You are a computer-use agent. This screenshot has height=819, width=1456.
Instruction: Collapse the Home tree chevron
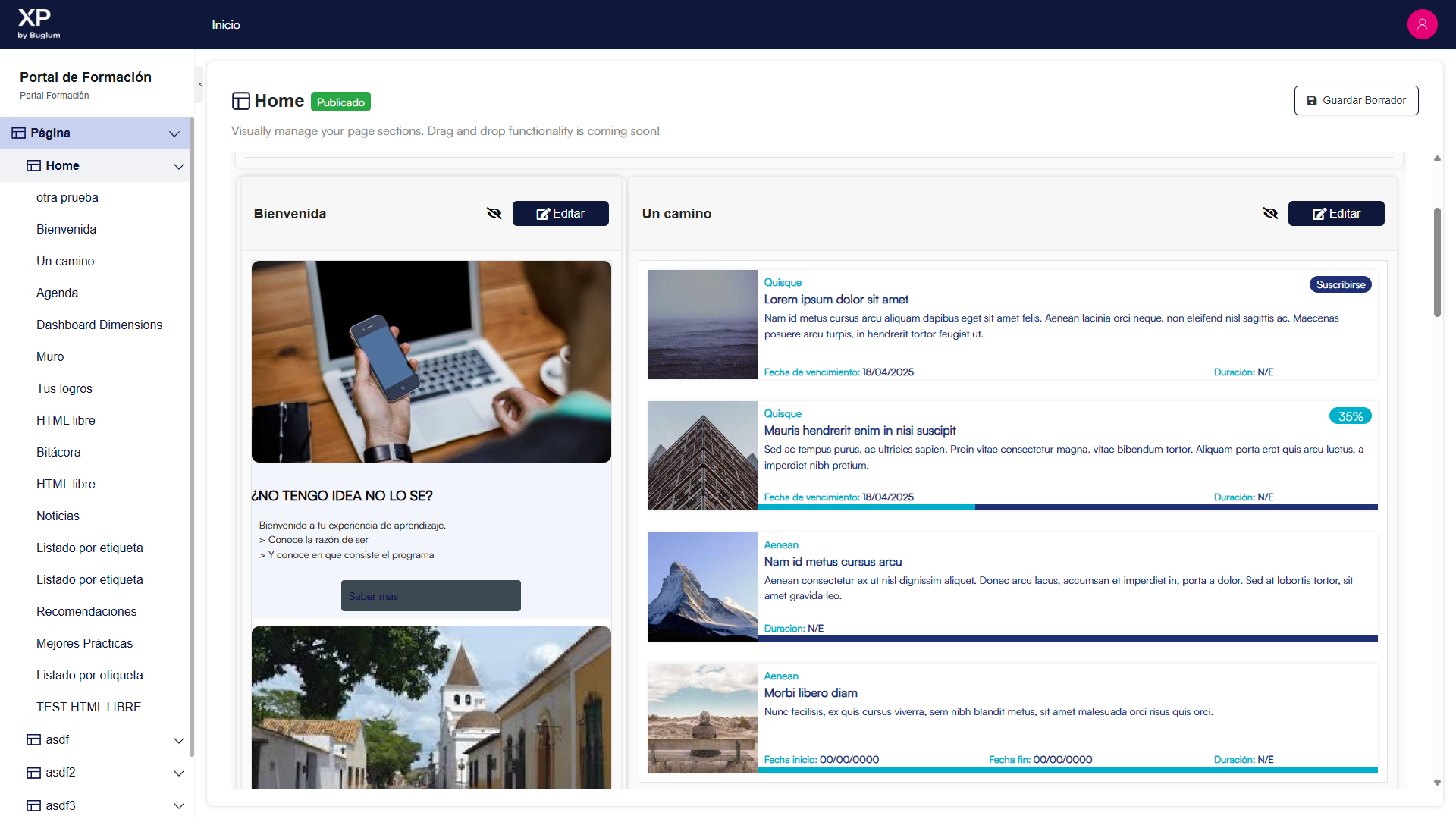[179, 167]
